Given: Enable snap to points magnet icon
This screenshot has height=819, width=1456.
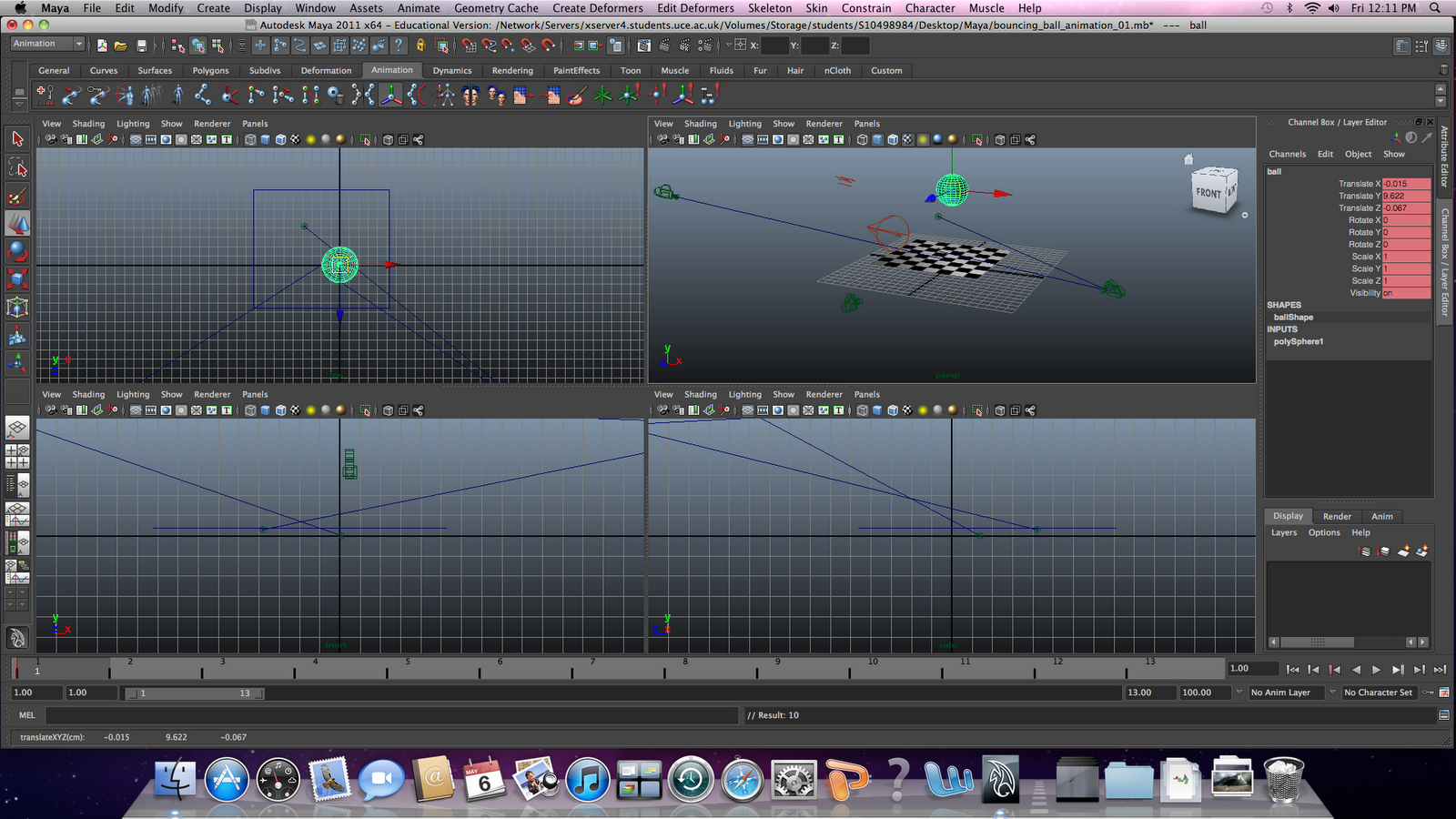Looking at the screenshot, I should (x=508, y=45).
